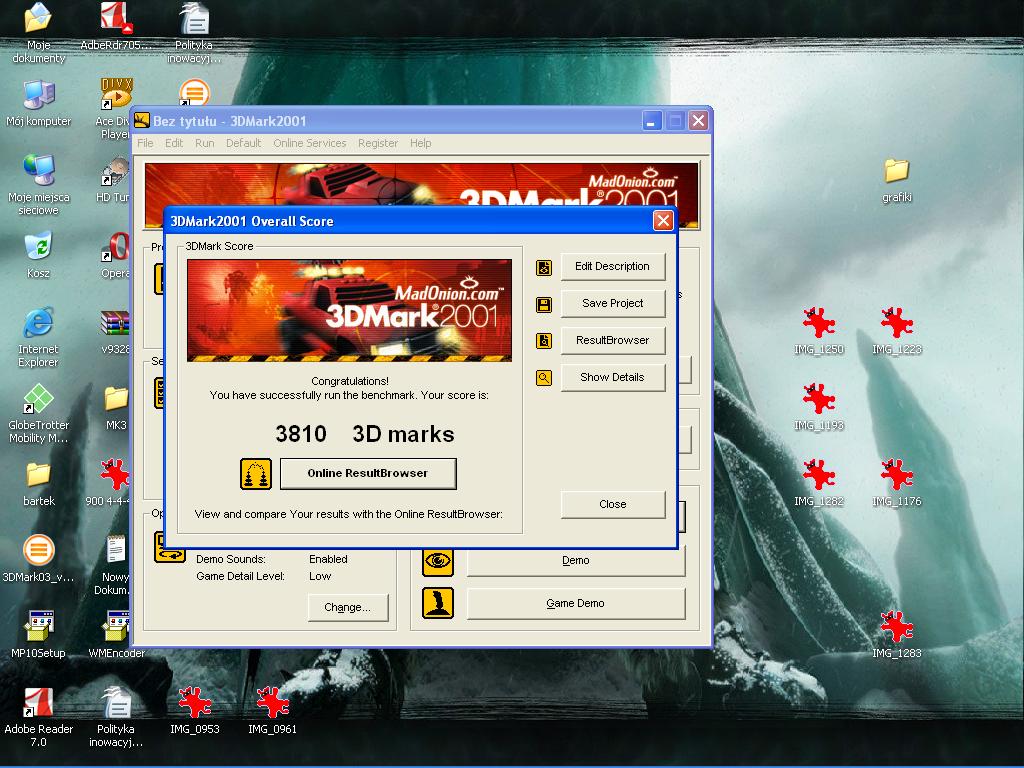The width and height of the screenshot is (1024, 768).
Task: Open the File menu in 3DMark2001
Action: 145,143
